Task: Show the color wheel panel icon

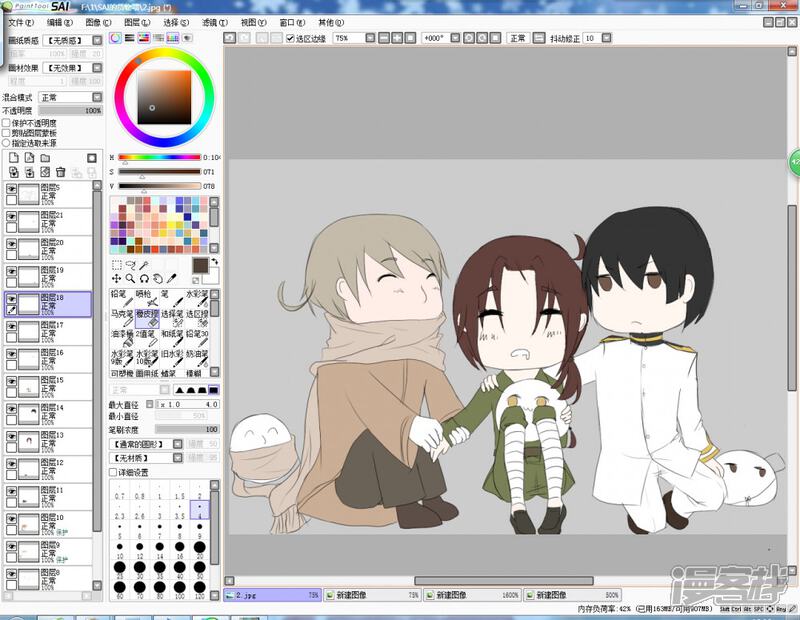Action: point(116,38)
